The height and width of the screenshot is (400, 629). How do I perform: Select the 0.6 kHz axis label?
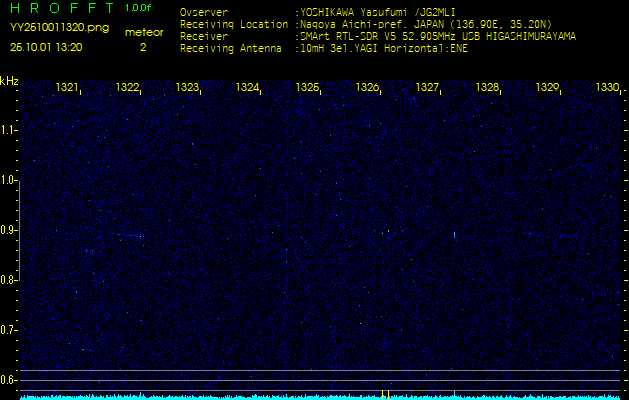[x=9, y=379]
